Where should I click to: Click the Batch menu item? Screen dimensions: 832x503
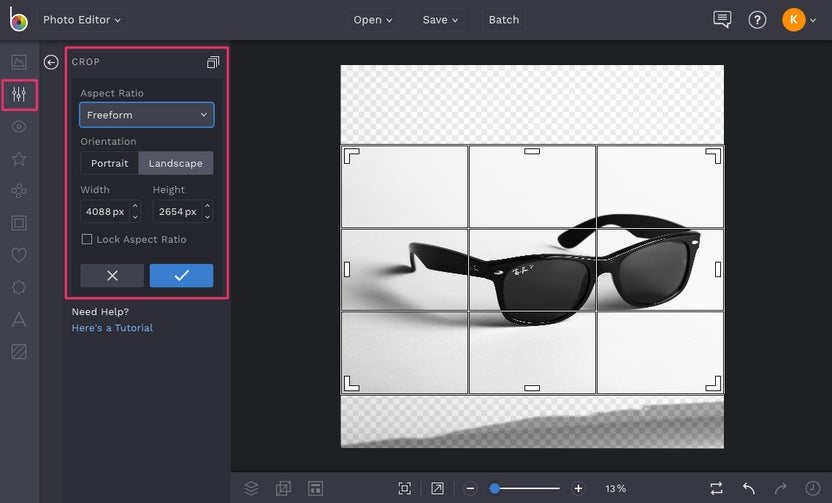(x=504, y=20)
